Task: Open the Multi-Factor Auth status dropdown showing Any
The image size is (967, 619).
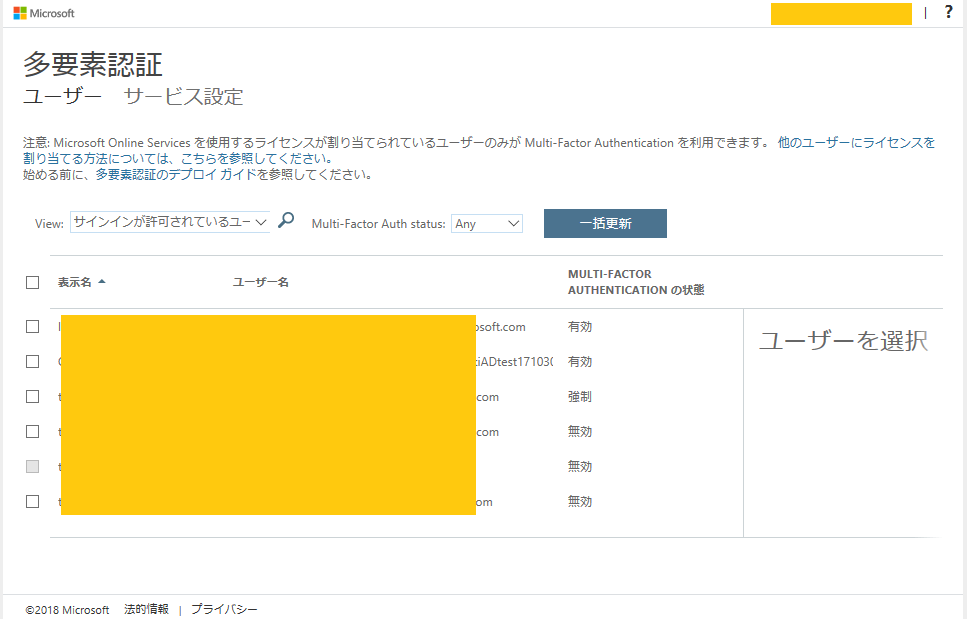Action: click(x=487, y=224)
